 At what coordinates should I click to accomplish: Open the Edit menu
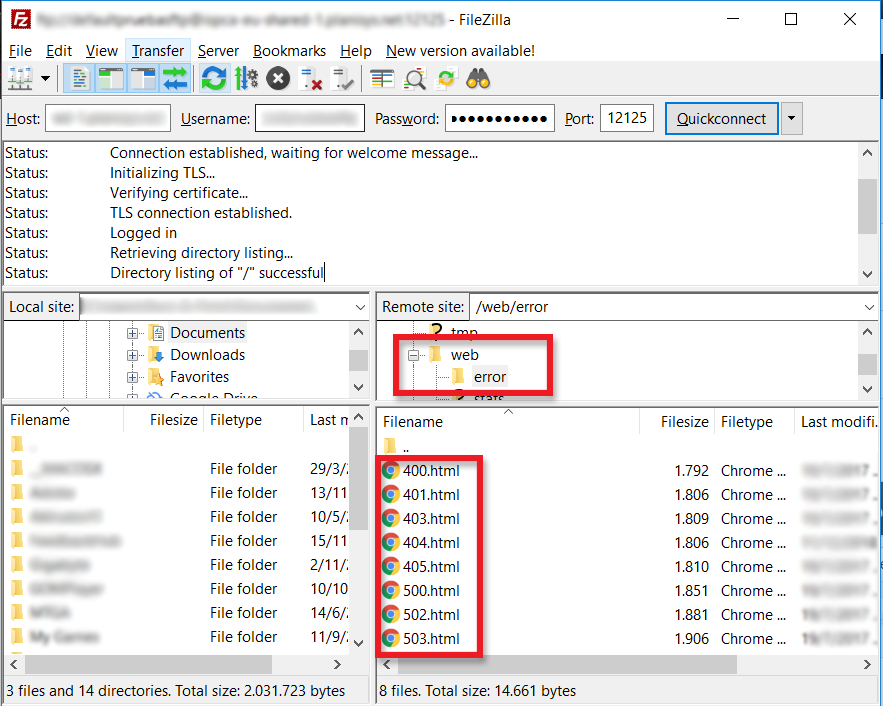[x=59, y=51]
